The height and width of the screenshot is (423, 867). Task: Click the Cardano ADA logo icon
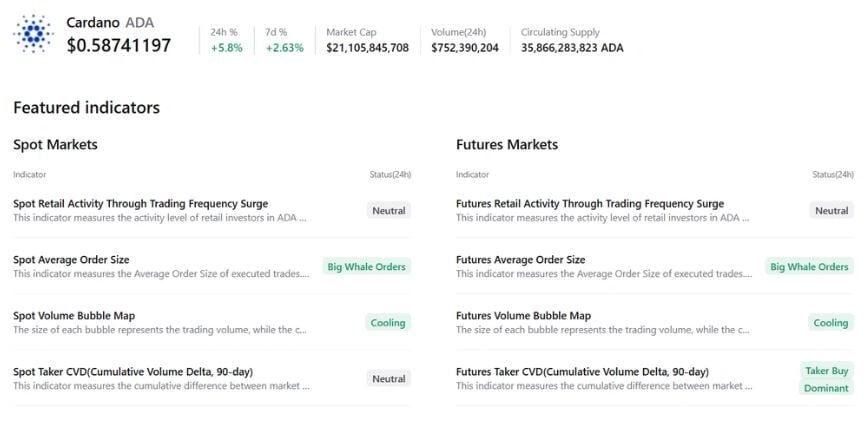(35, 34)
